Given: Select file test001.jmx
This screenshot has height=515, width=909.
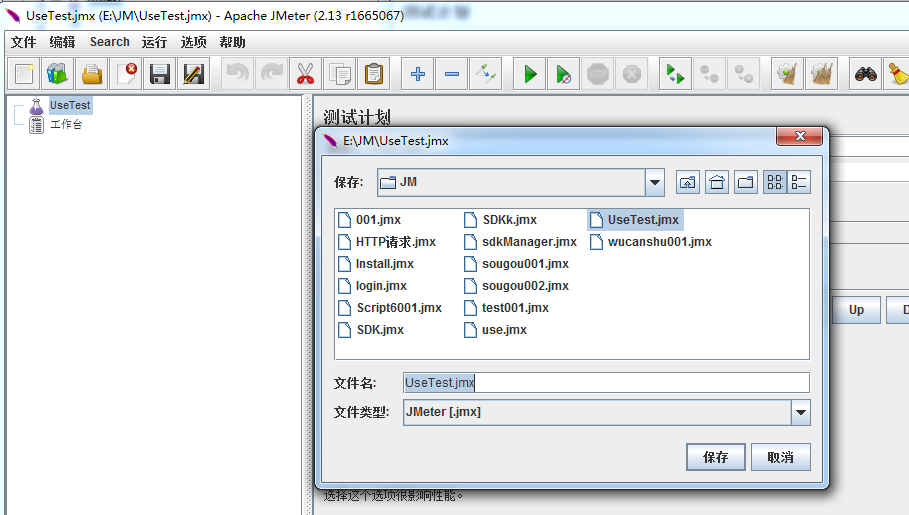Looking at the screenshot, I should 506,308.
